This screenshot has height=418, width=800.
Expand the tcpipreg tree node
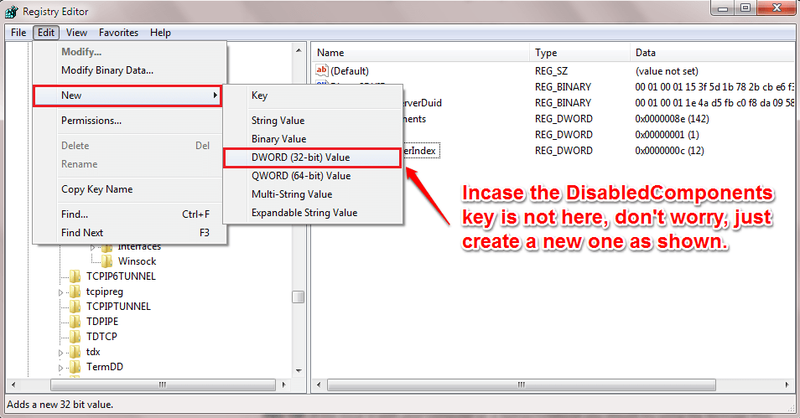[61, 292]
